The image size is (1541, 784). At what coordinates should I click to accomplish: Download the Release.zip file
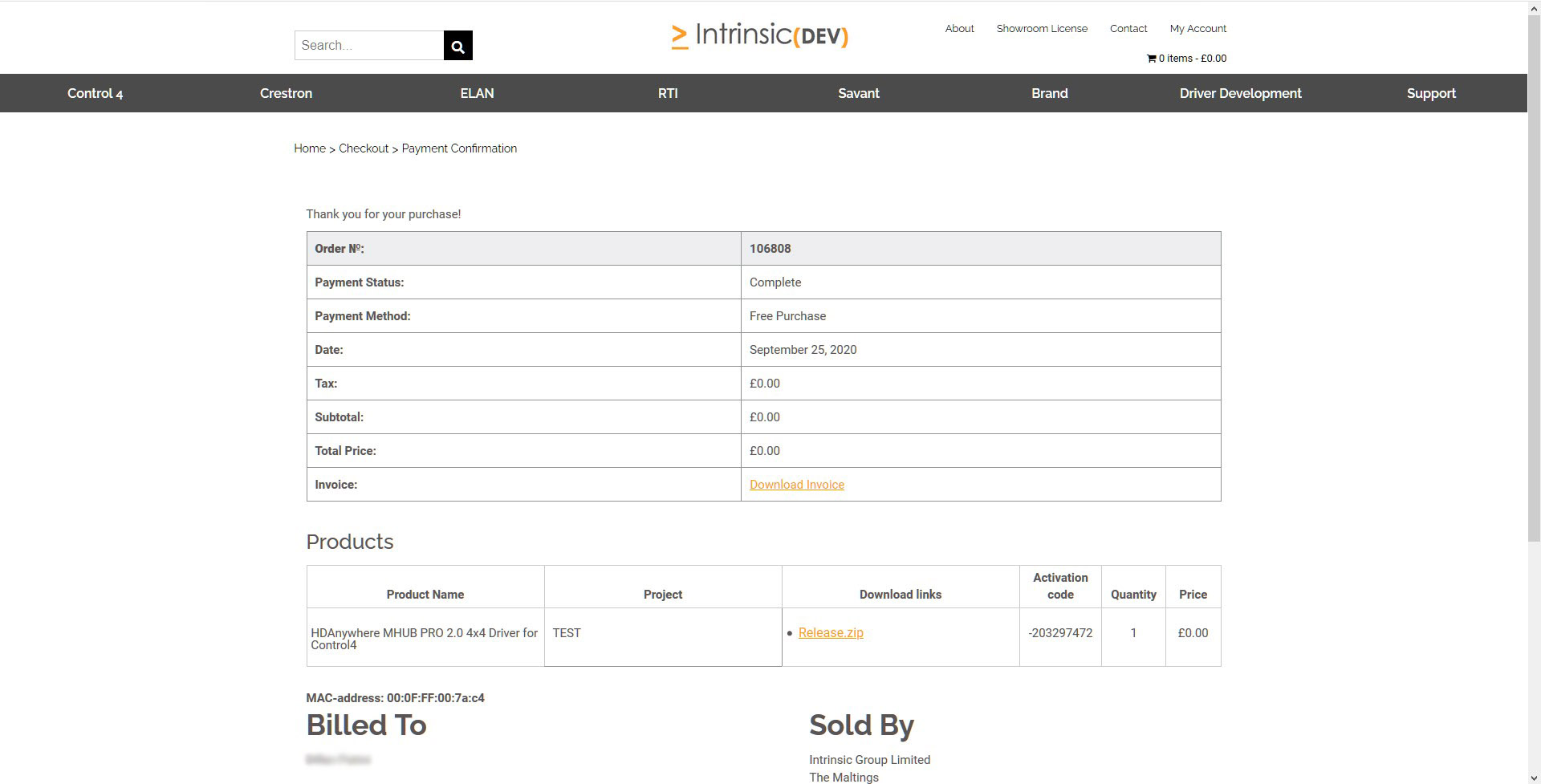(x=831, y=633)
